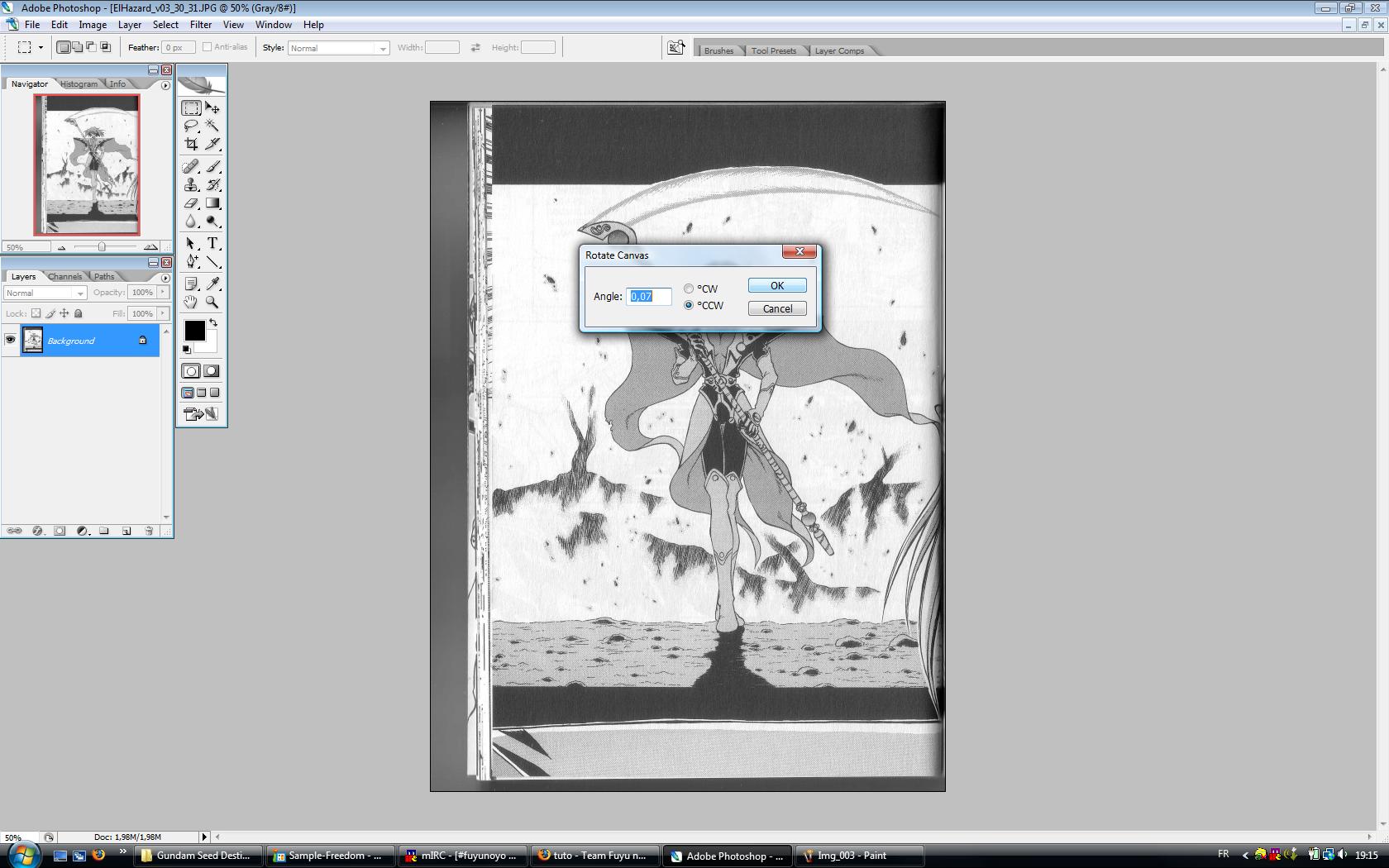Select the Horizontal Type tool
This screenshot has height=868, width=1389.
coord(212,243)
